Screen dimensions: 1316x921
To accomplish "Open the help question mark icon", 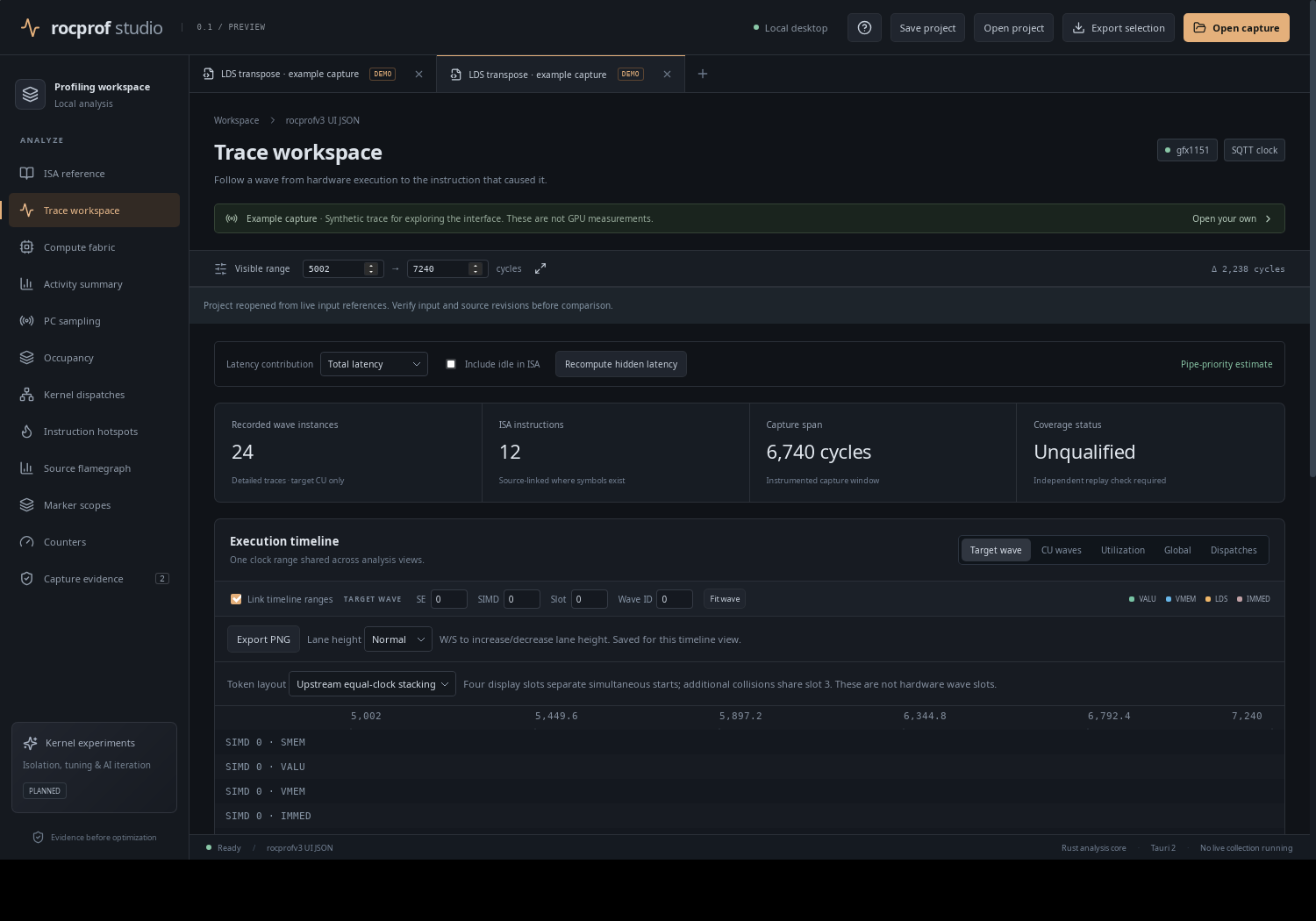I will tap(864, 27).
